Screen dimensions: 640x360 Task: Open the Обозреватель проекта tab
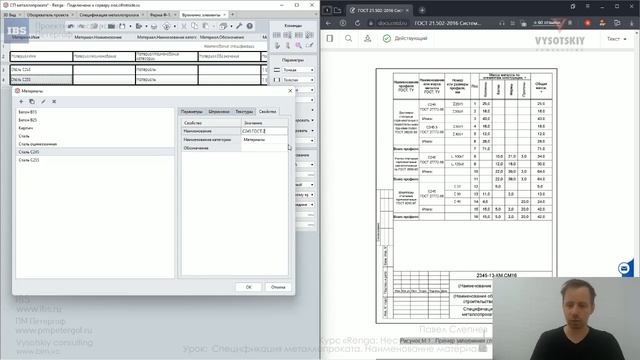(48, 15)
